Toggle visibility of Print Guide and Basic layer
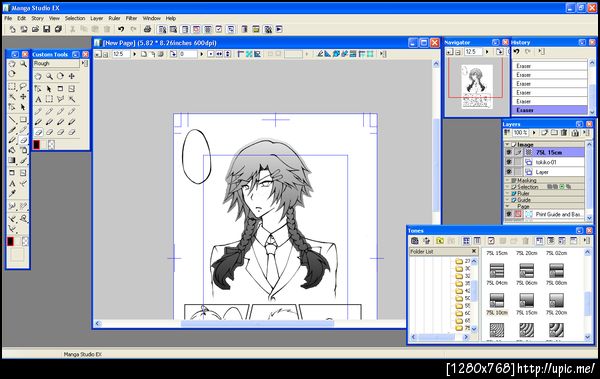Viewport: 600px width, 379px height. (509, 214)
